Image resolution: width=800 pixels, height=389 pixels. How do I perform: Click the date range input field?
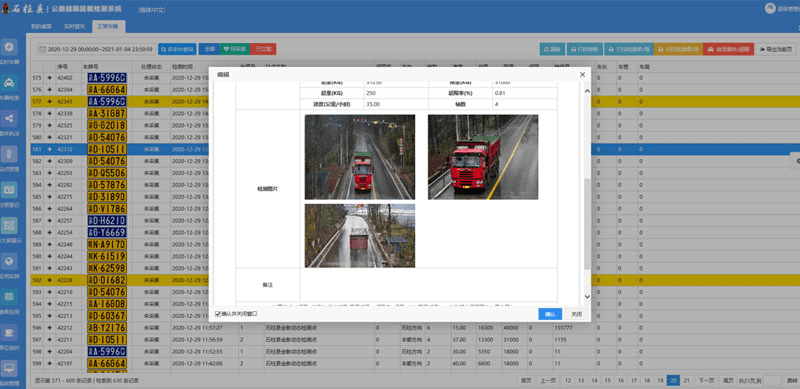(x=96, y=50)
